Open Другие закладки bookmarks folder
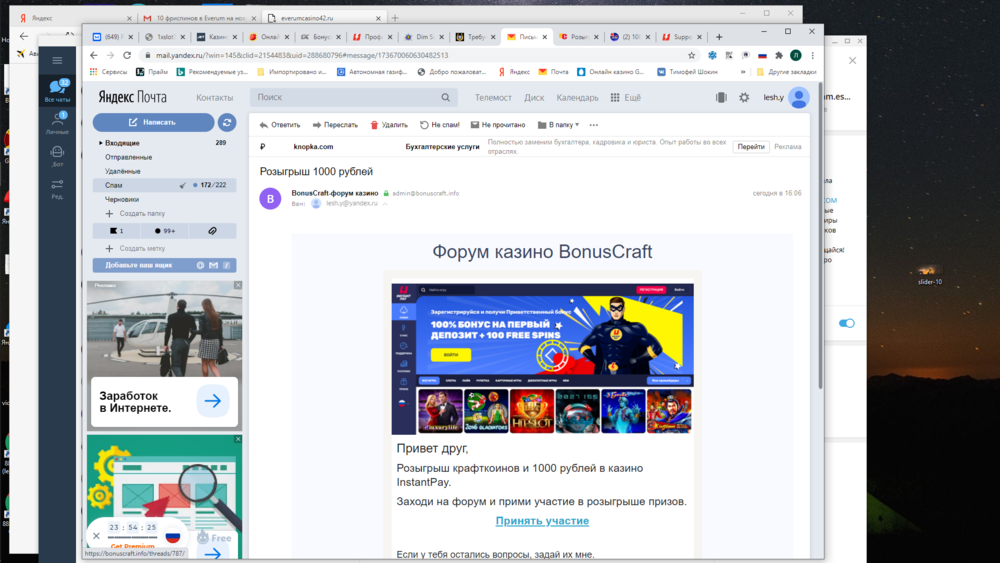This screenshot has width=1000, height=563. click(786, 72)
